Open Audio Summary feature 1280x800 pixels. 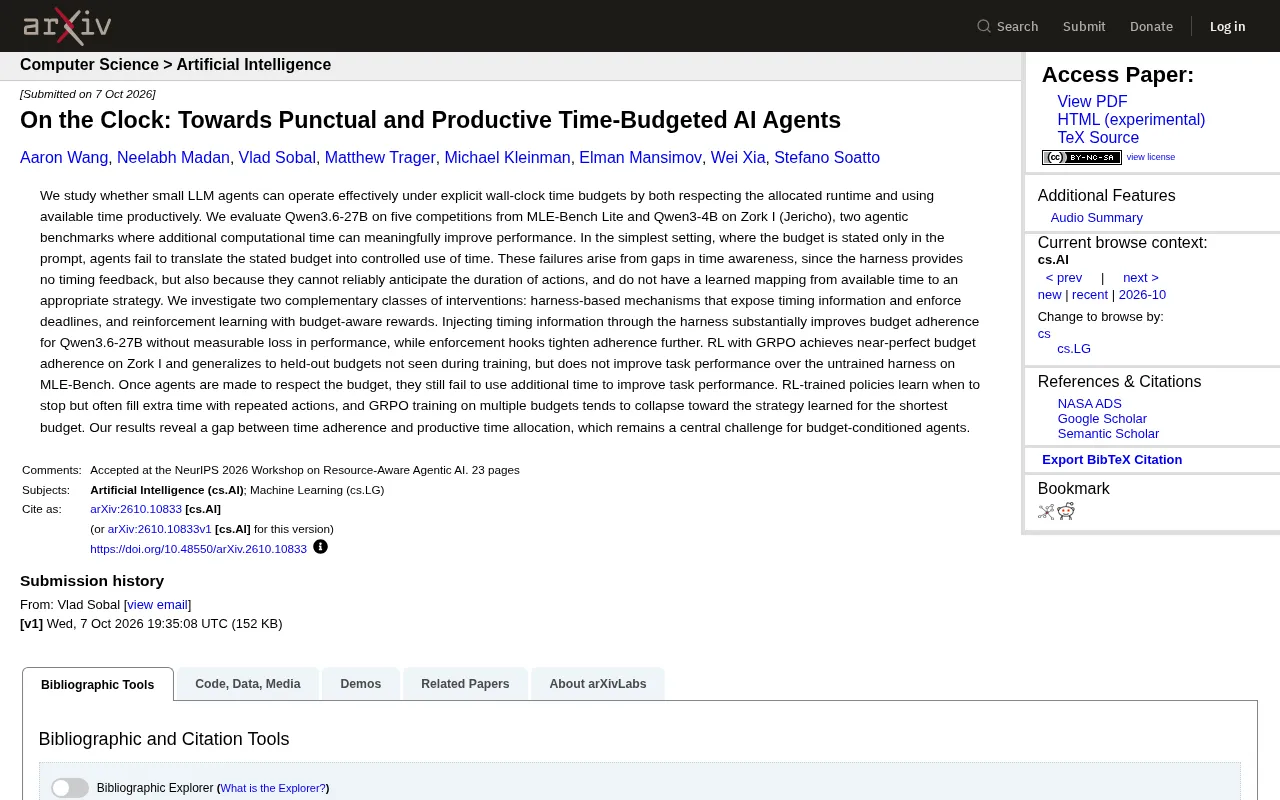(x=1096, y=218)
